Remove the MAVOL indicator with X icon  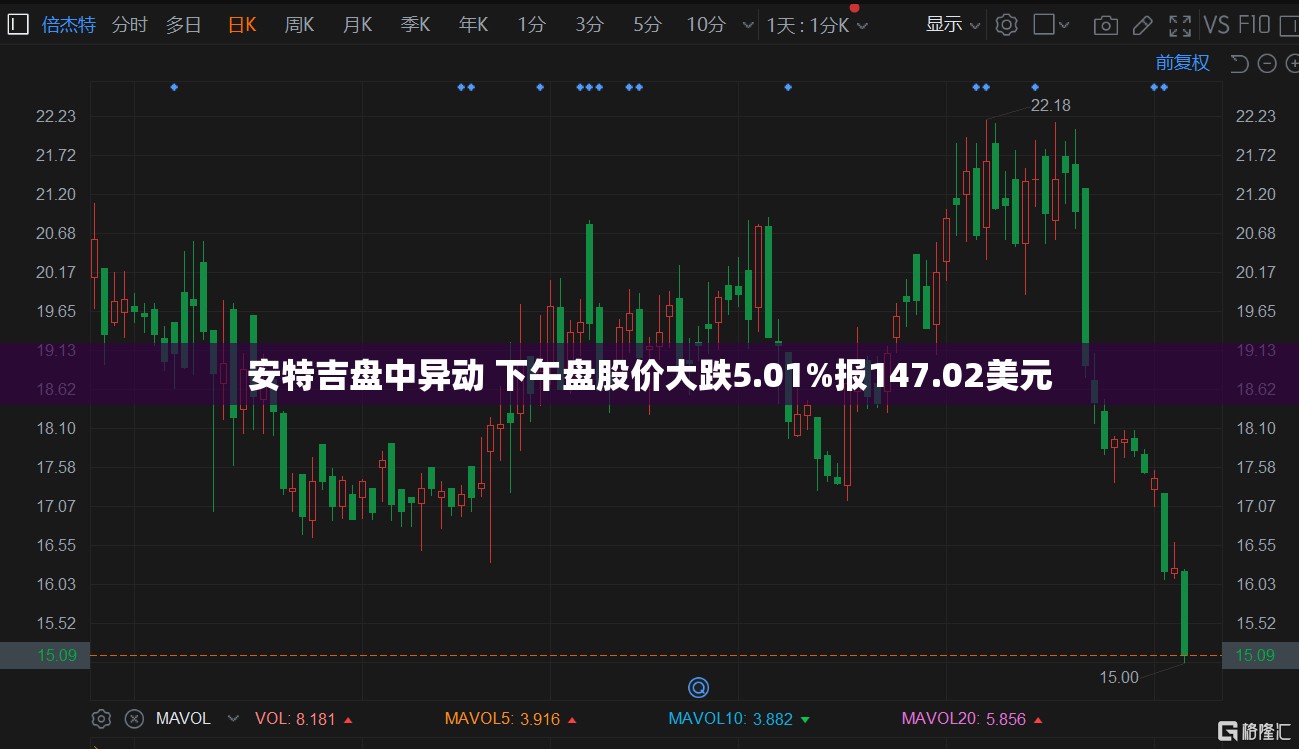tap(134, 718)
